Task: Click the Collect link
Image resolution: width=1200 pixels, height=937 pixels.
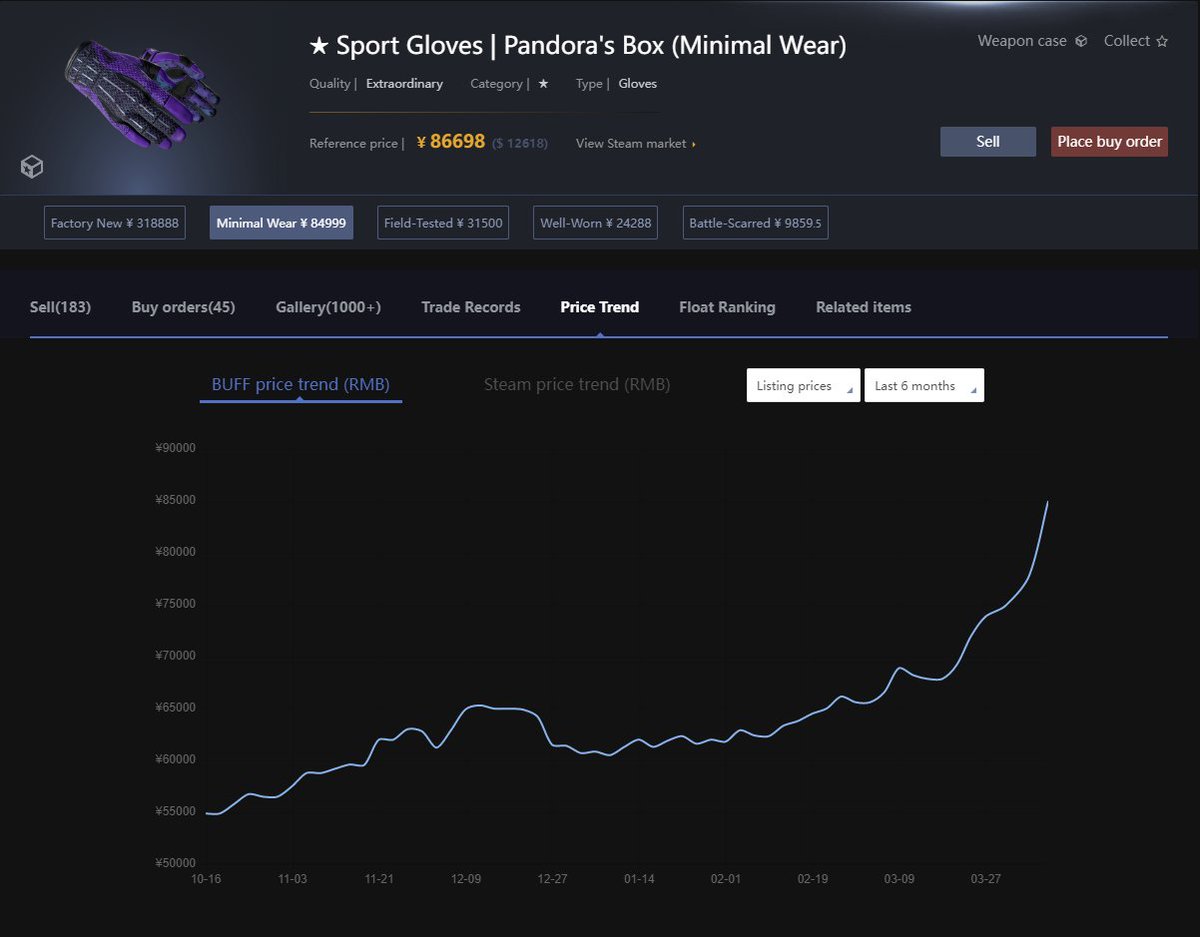Action: click(x=1127, y=41)
